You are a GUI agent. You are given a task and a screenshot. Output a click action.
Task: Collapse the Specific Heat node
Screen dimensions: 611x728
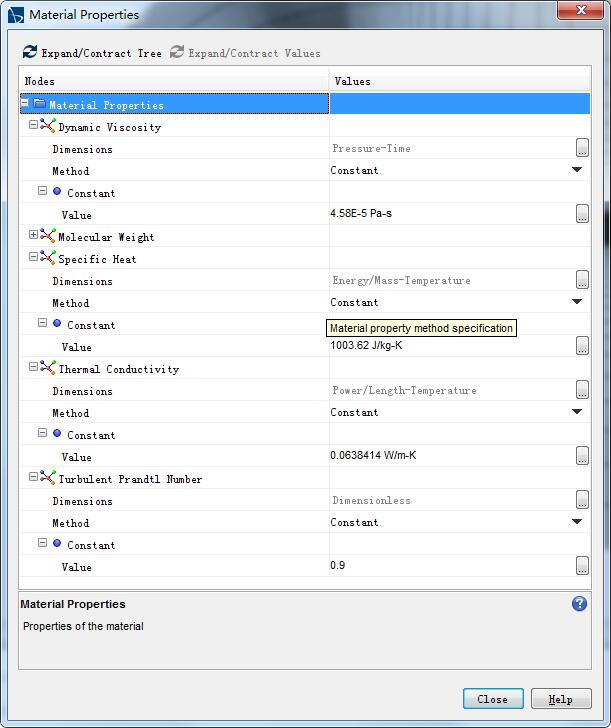33,258
